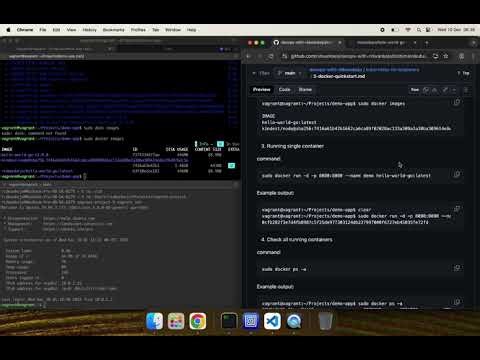Go back in Chrome
Viewport: 480px width, 360px height.
coord(249,56)
